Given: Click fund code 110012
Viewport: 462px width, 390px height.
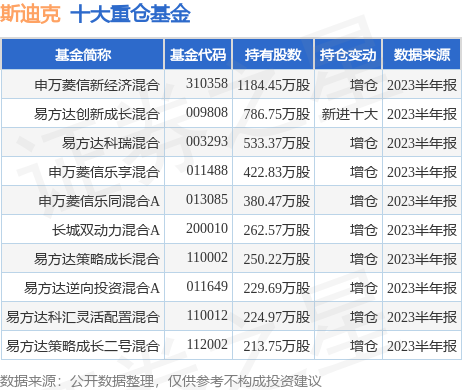Looking at the screenshot, I should [207, 315].
